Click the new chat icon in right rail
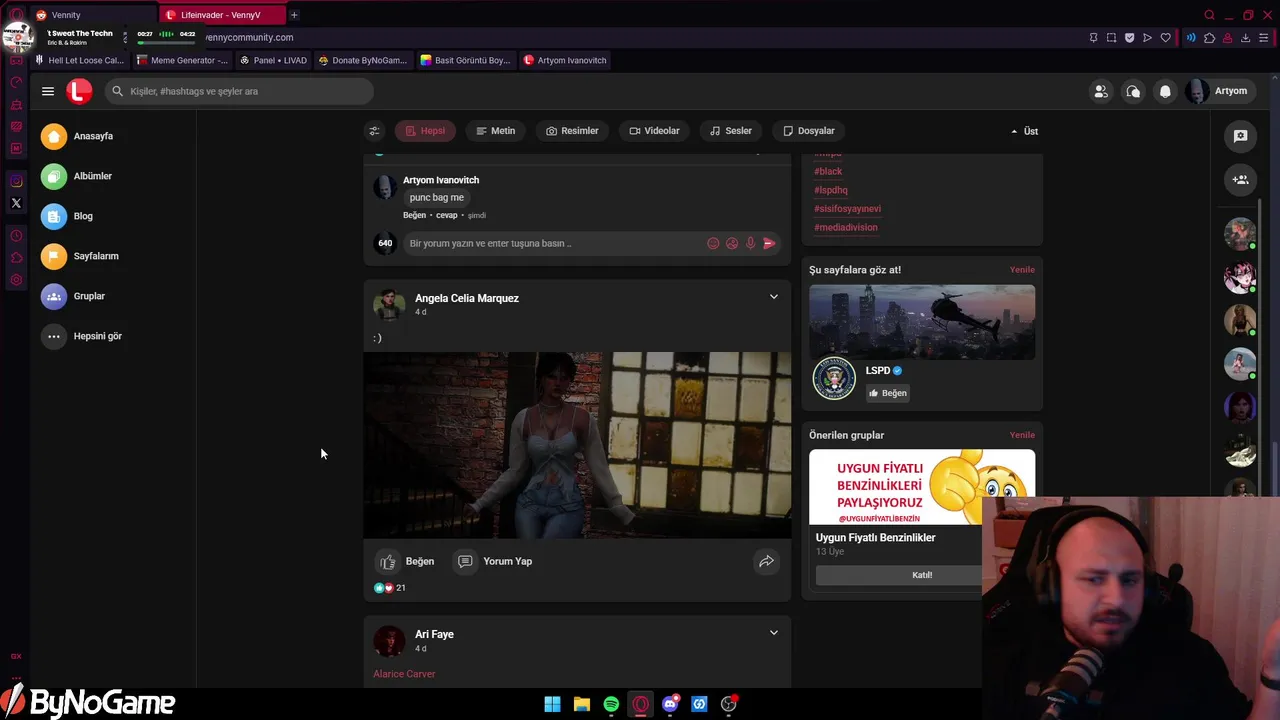The width and height of the screenshot is (1280, 720). pyautogui.click(x=1240, y=136)
